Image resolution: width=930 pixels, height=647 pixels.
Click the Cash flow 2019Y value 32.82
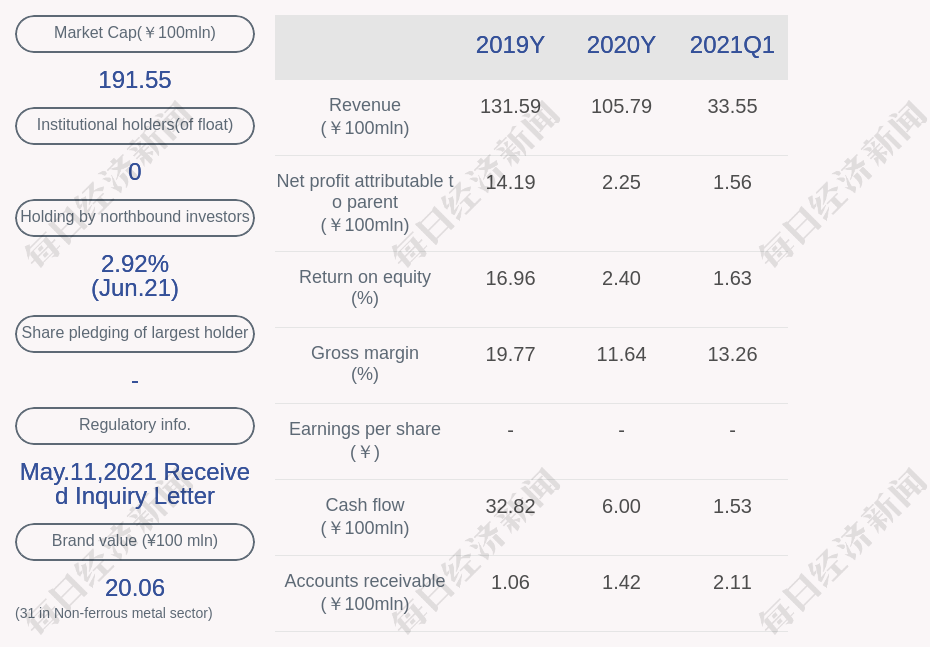(510, 506)
